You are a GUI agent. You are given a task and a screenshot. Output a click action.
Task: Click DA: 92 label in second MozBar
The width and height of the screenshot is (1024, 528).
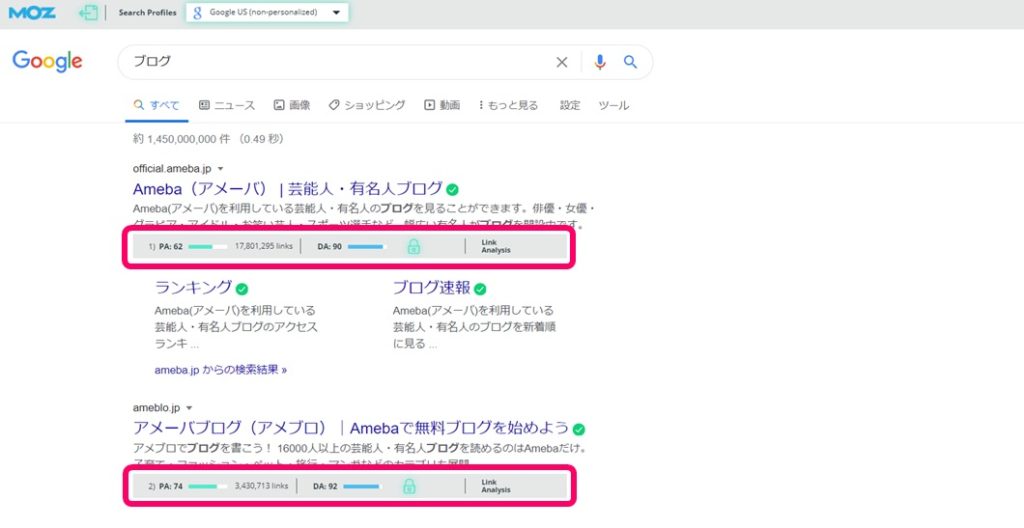click(x=325, y=486)
